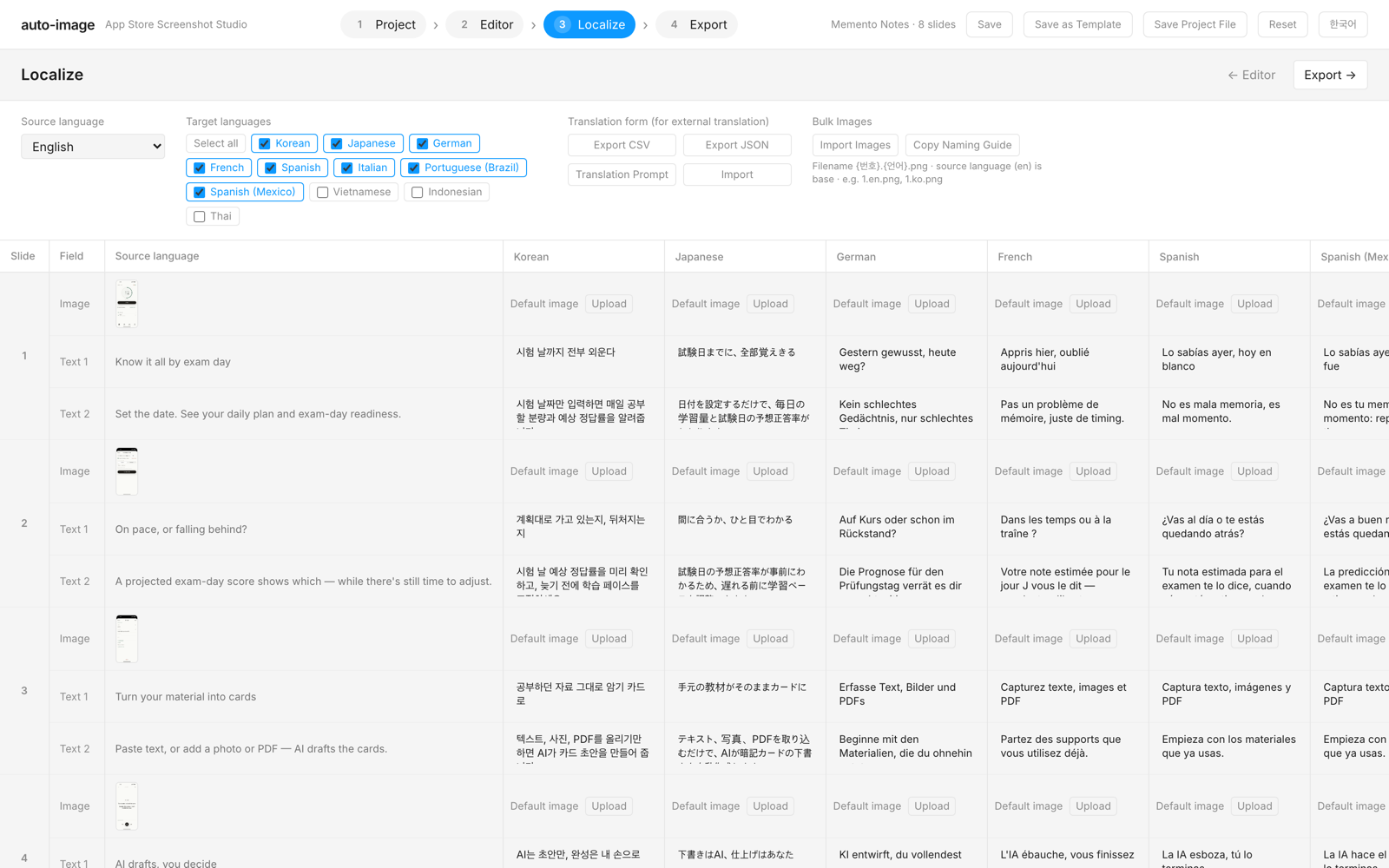The width and height of the screenshot is (1389, 868).
Task: Uncheck Italian target language
Action: coord(347,168)
